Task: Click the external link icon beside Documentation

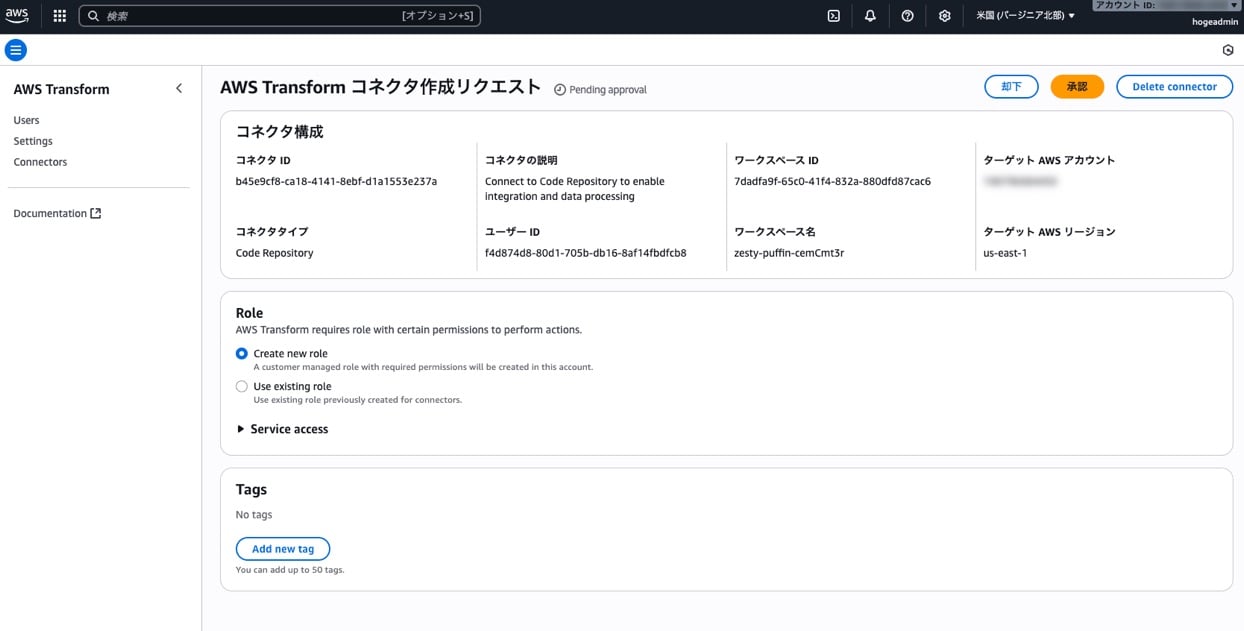Action: pos(96,213)
